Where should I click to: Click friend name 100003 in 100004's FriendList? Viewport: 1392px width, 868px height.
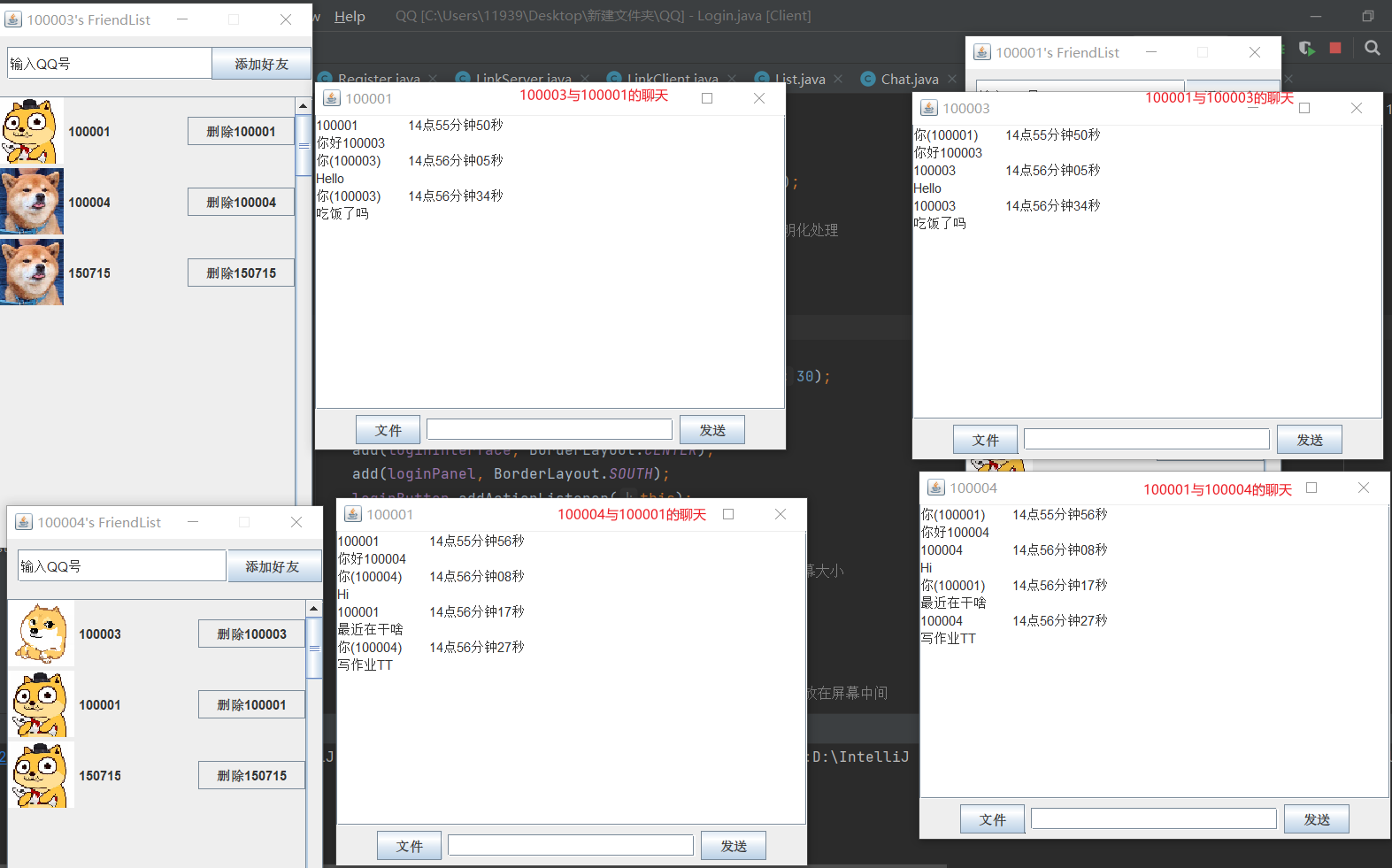coord(100,634)
